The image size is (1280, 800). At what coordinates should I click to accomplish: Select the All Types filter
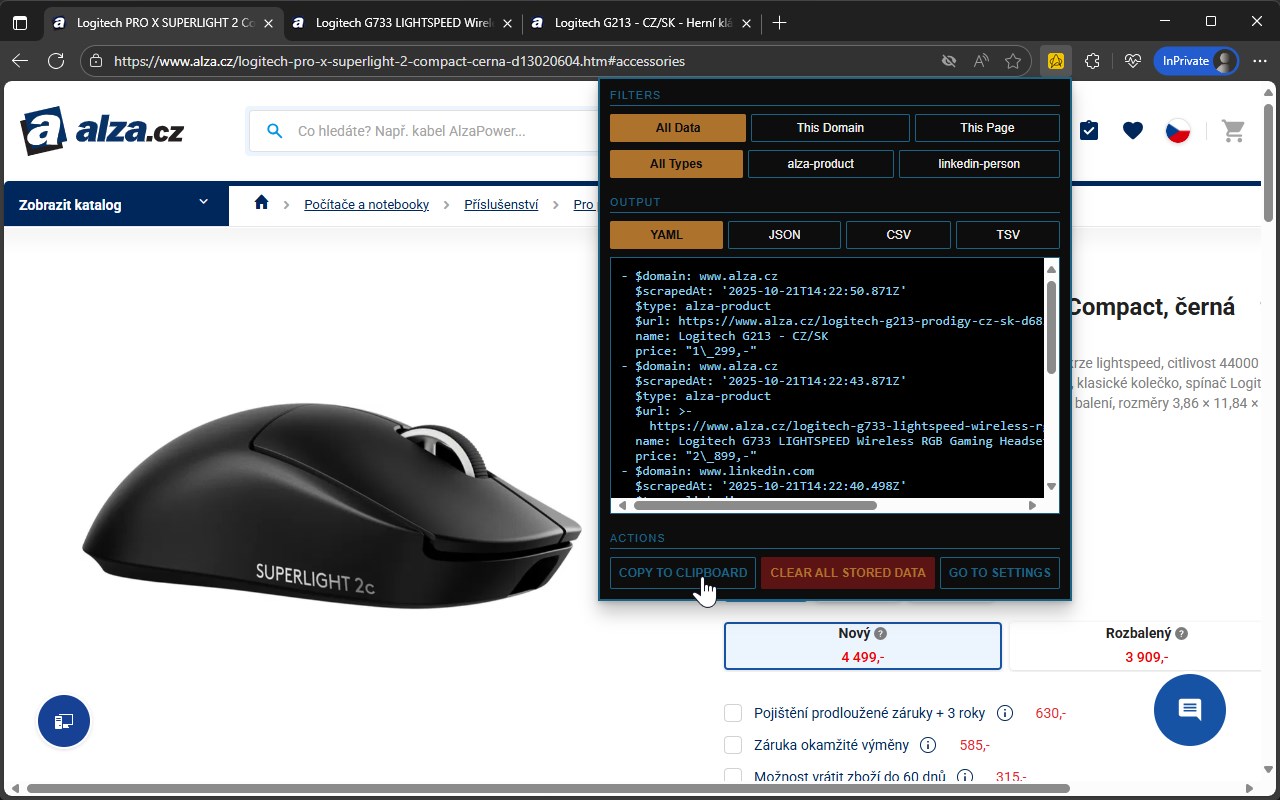click(676, 164)
